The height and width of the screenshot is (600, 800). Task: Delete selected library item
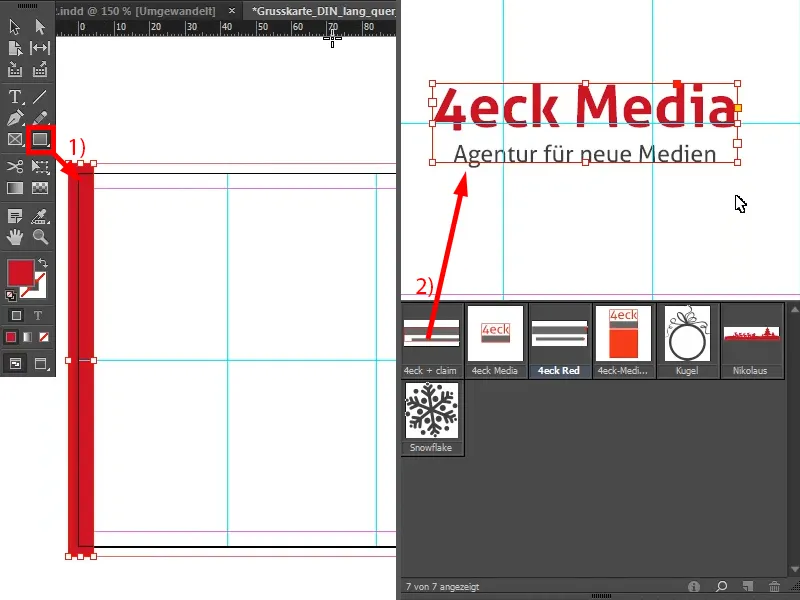tap(774, 586)
